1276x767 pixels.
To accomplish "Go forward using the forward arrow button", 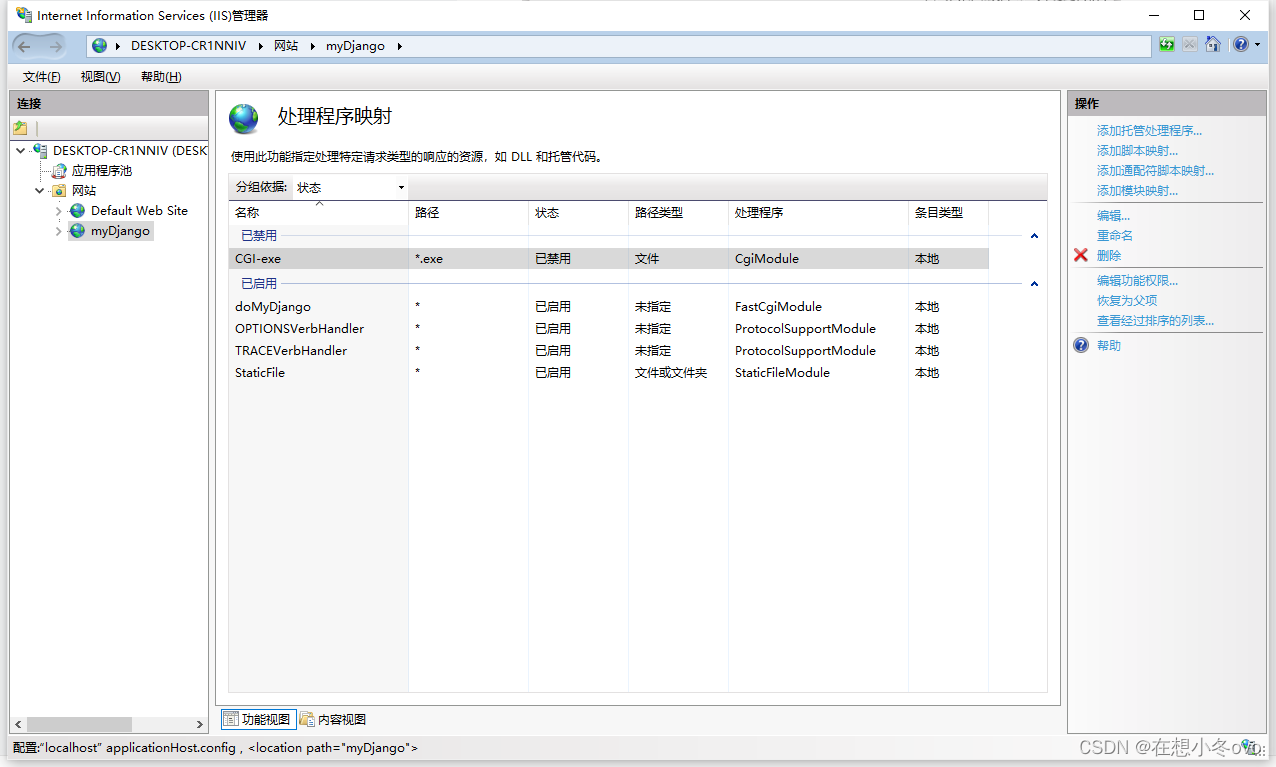I will coord(54,45).
